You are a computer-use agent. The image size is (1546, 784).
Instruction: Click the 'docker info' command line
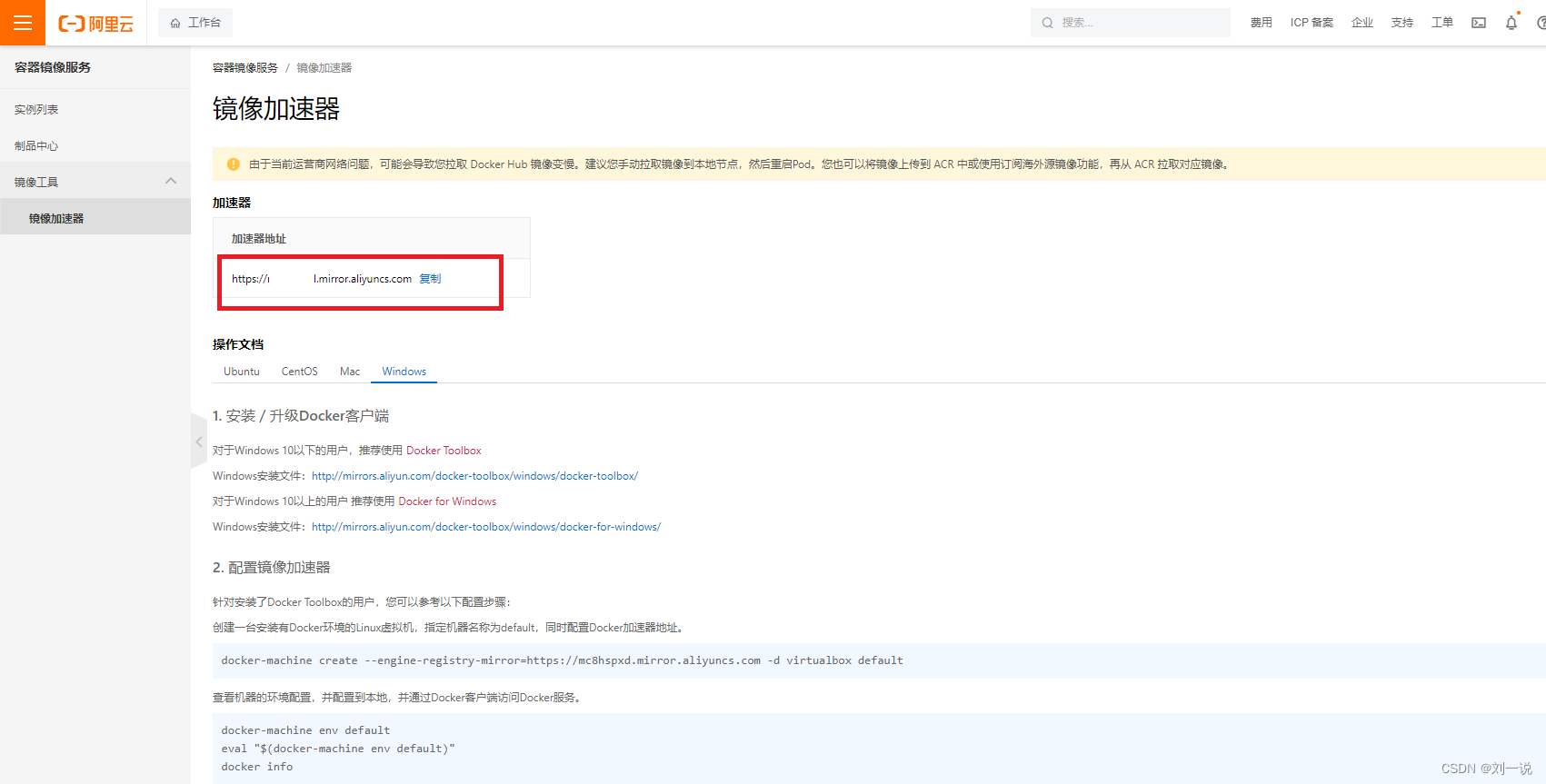coord(257,767)
